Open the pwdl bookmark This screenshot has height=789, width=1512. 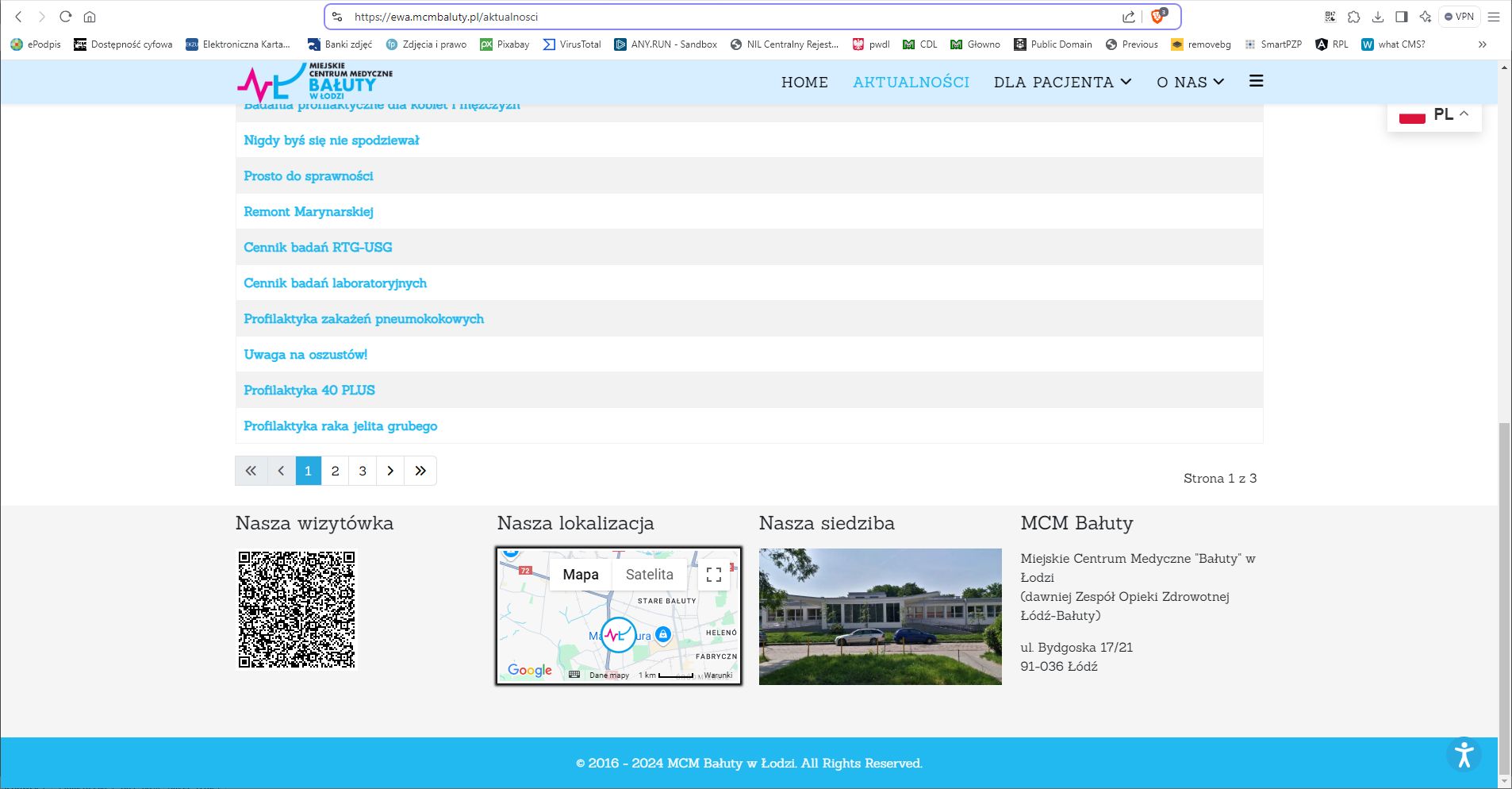pyautogui.click(x=871, y=44)
